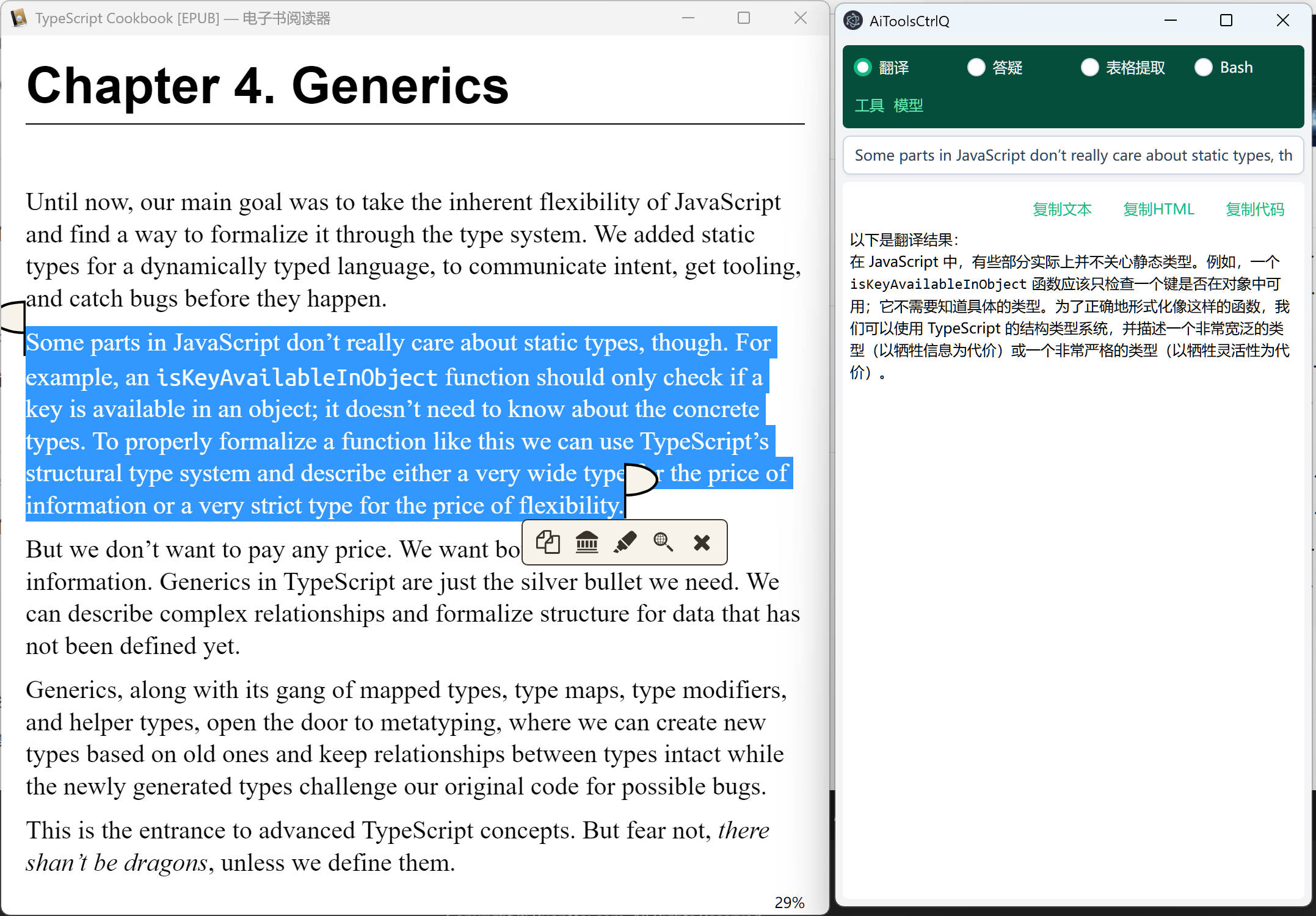Maximize the AiToolsCtrlQ window

pos(1226,21)
